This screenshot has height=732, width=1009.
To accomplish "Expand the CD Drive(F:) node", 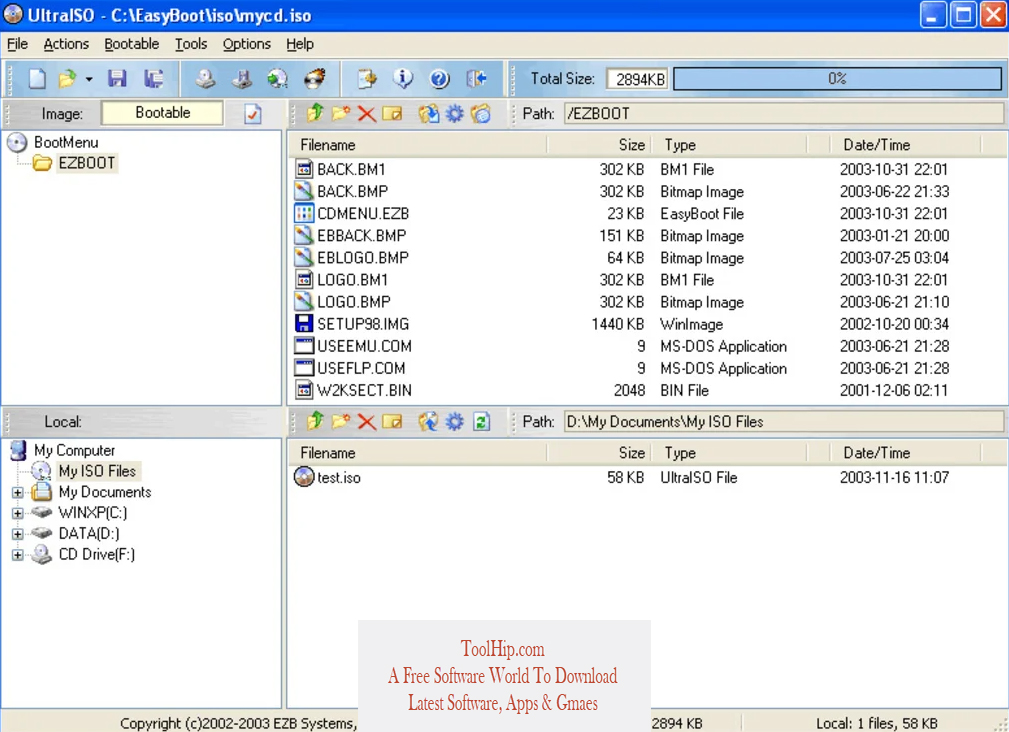I will tap(18, 554).
